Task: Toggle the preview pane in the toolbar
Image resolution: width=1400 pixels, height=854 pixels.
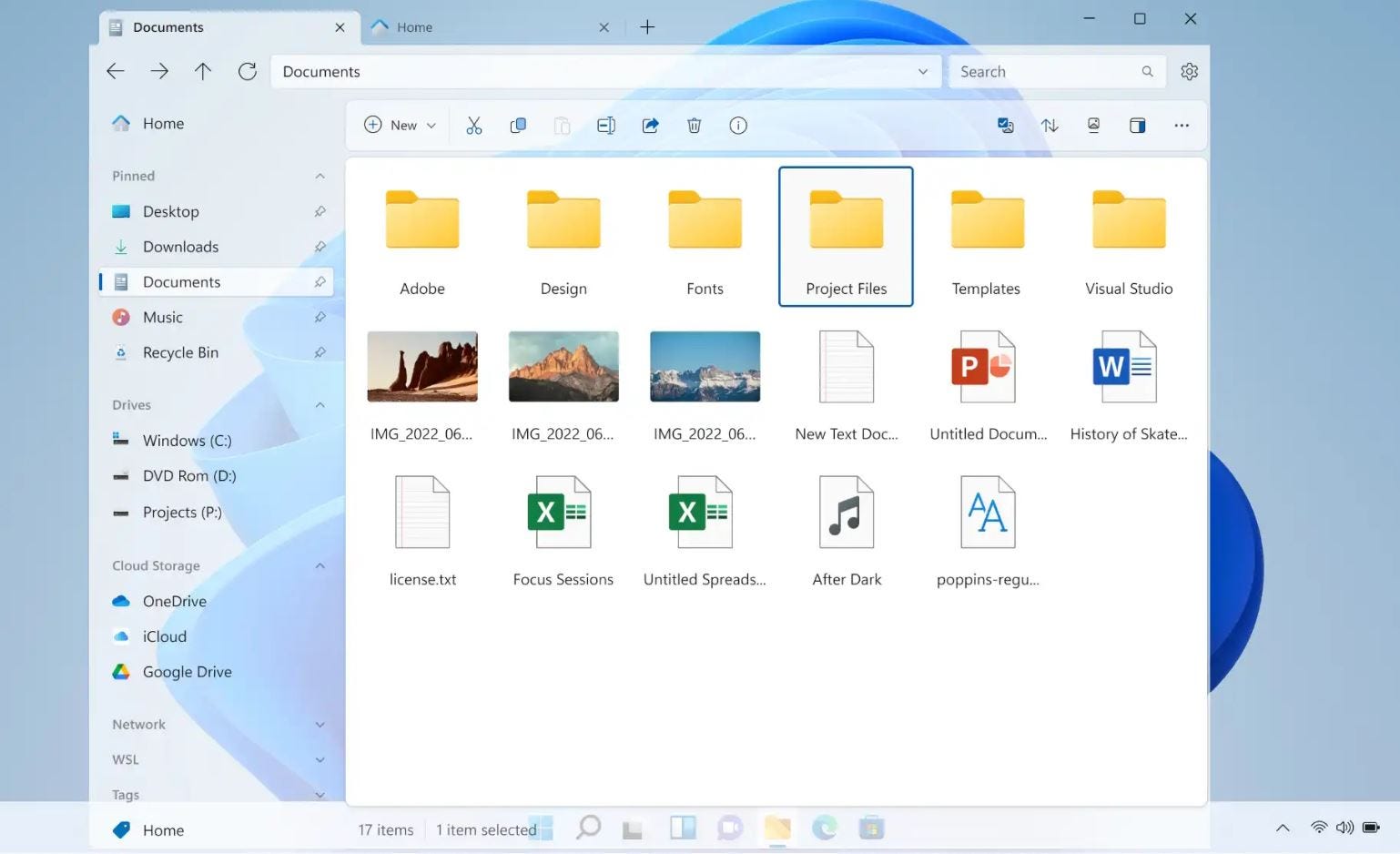Action: click(x=1137, y=126)
